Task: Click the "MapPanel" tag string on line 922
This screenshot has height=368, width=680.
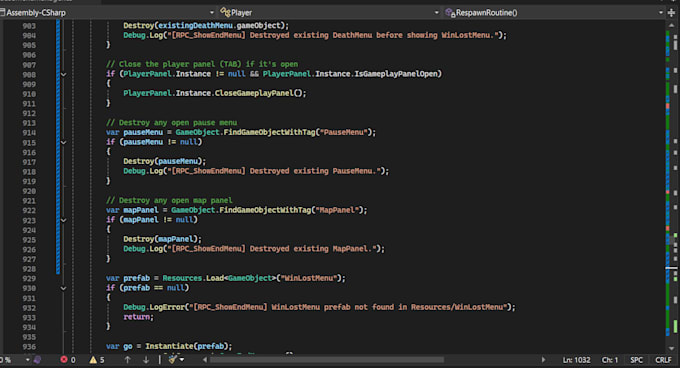Action: (x=337, y=210)
